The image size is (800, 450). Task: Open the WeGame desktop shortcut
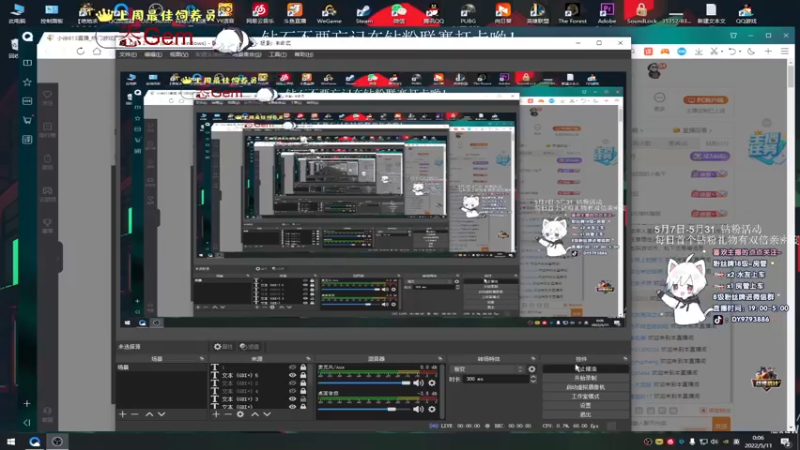pyautogui.click(x=329, y=13)
